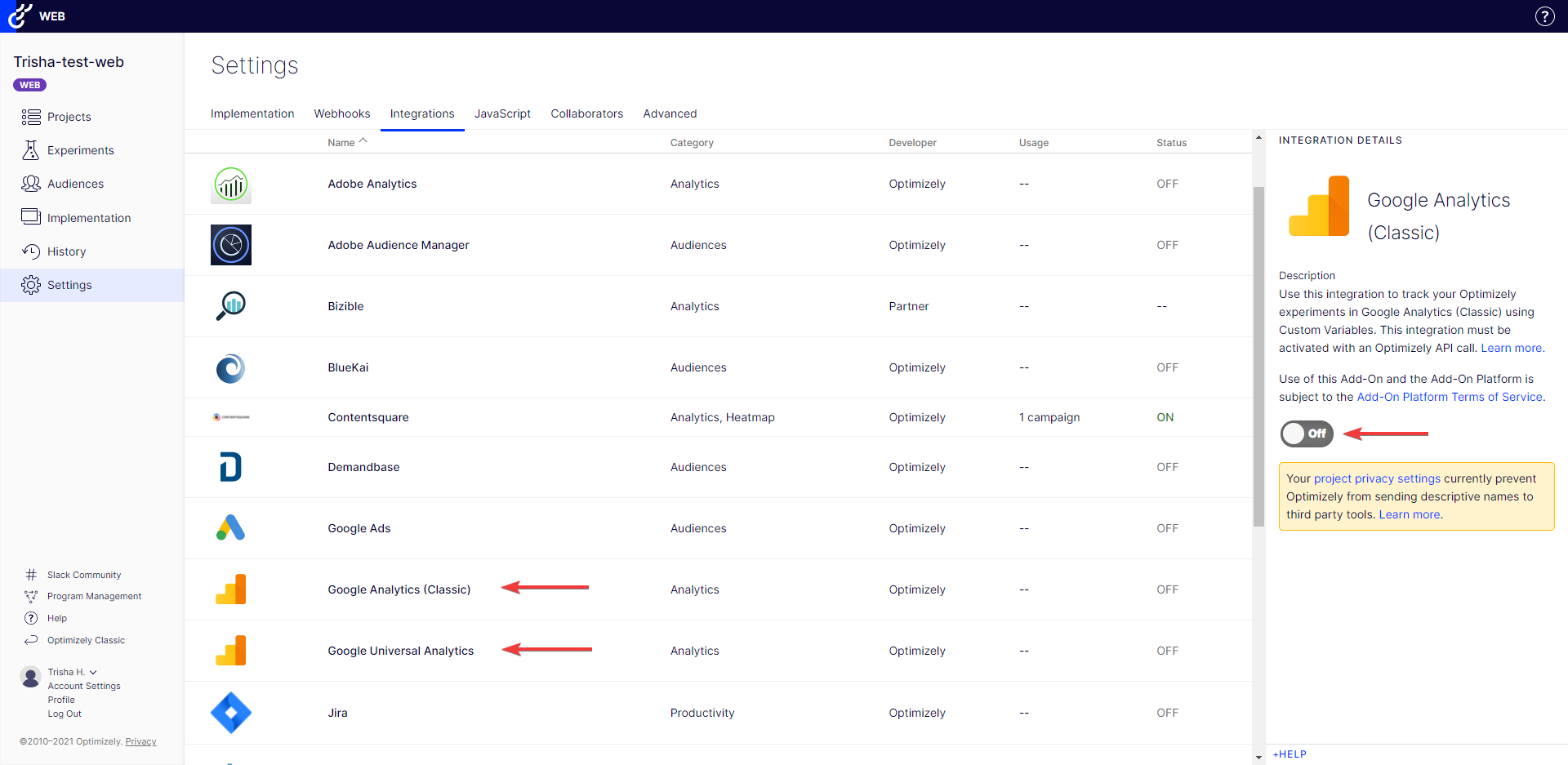This screenshot has width=1568, height=765.
Task: Open project privacy settings link
Action: click(x=1377, y=478)
